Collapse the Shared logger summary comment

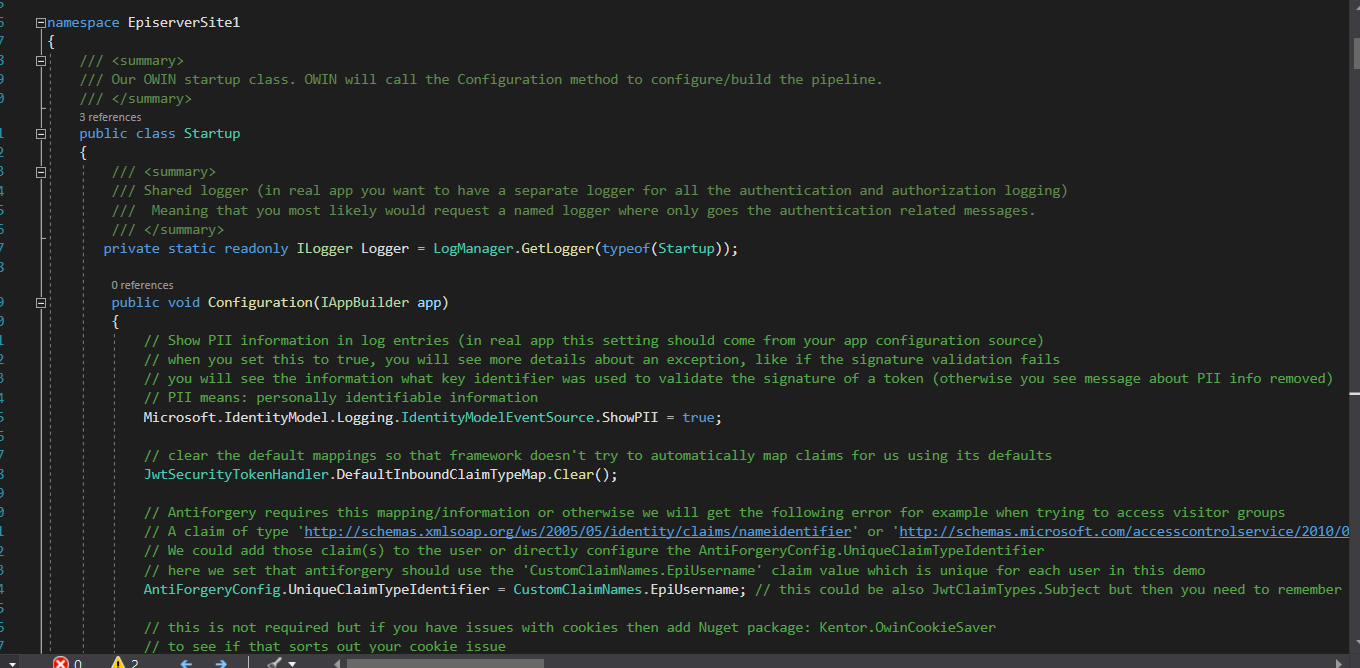[40, 172]
